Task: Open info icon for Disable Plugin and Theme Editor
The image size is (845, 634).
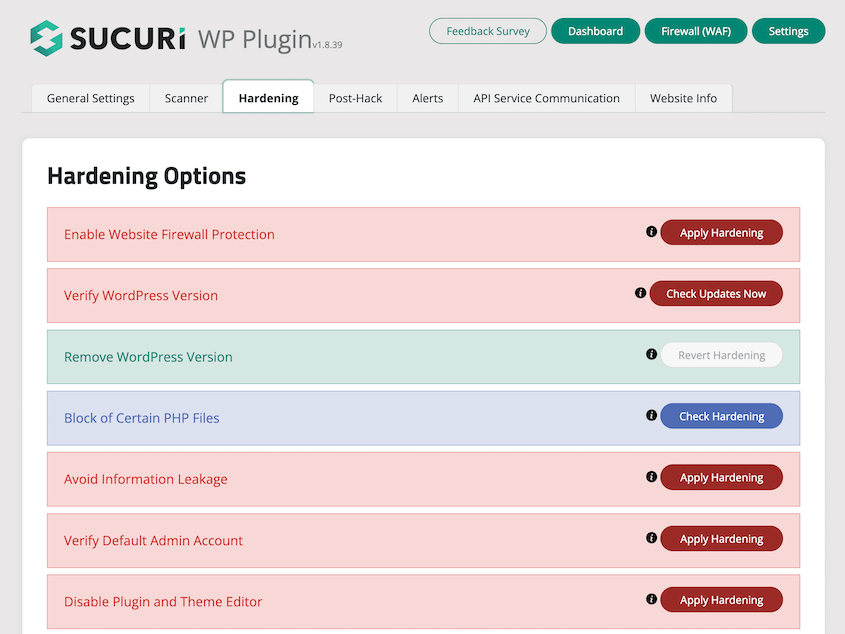Action: tap(652, 599)
